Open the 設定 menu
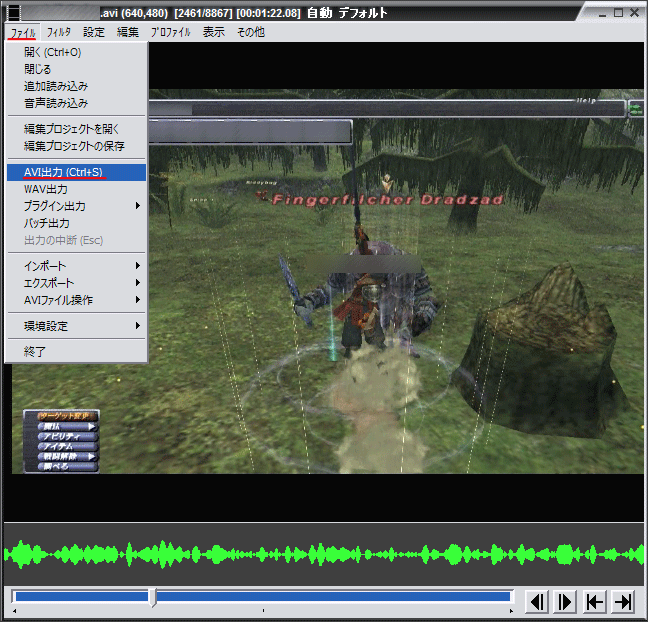 (94, 32)
